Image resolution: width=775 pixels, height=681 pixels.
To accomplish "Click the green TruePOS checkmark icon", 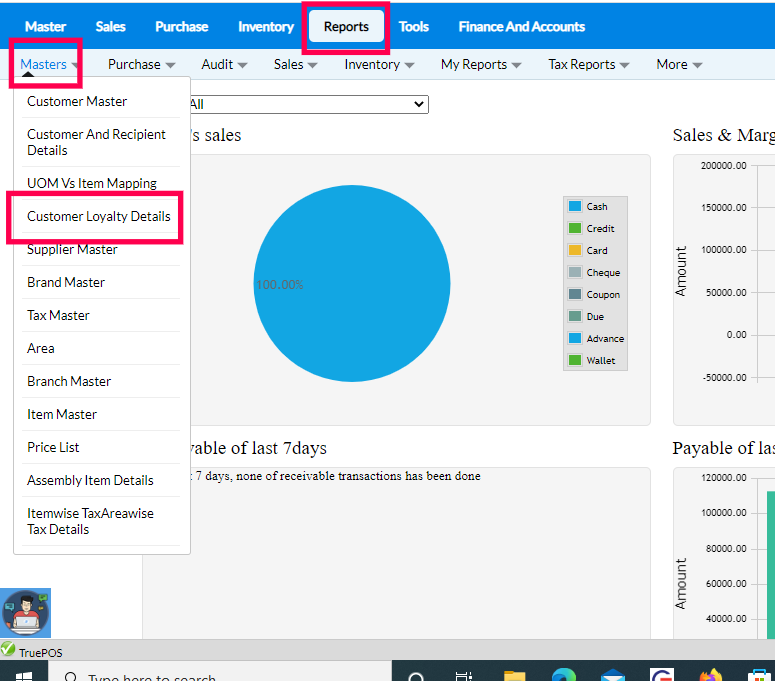I will point(8,651).
